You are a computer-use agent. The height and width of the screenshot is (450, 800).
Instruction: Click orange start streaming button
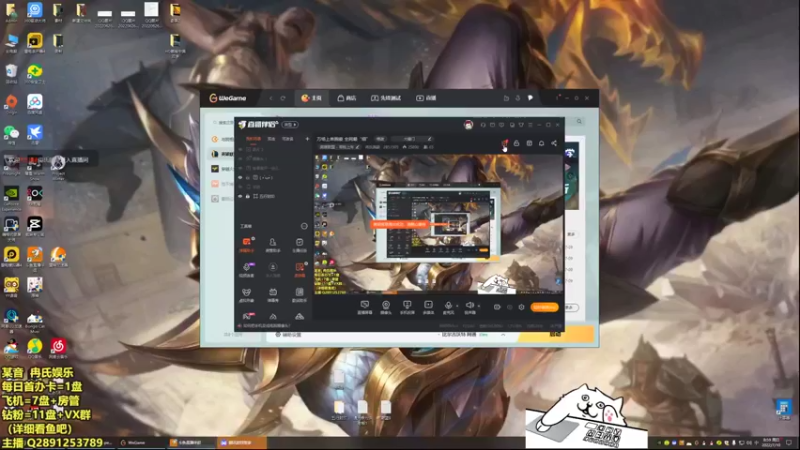pyautogui.click(x=544, y=307)
